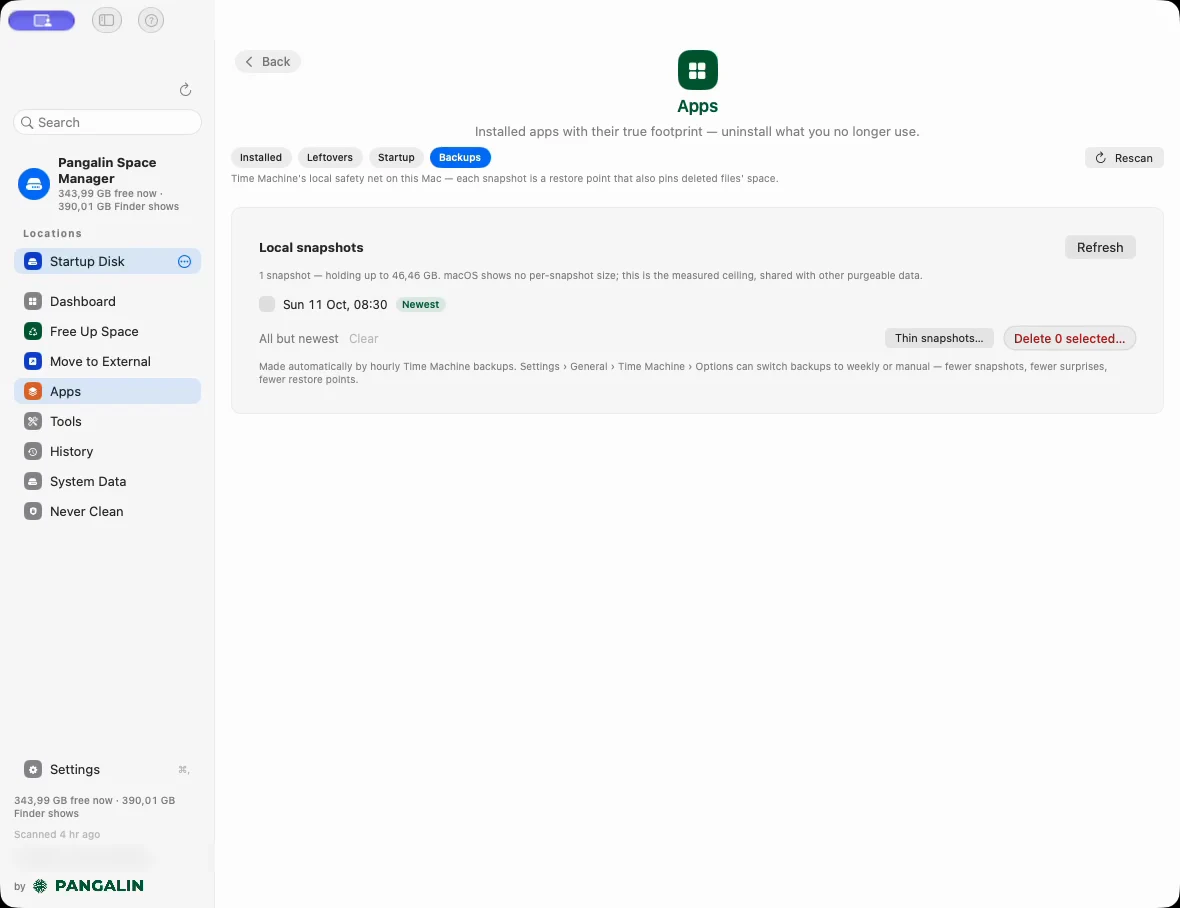Click the Apps sidebar icon
The height and width of the screenshot is (908, 1180).
point(32,391)
